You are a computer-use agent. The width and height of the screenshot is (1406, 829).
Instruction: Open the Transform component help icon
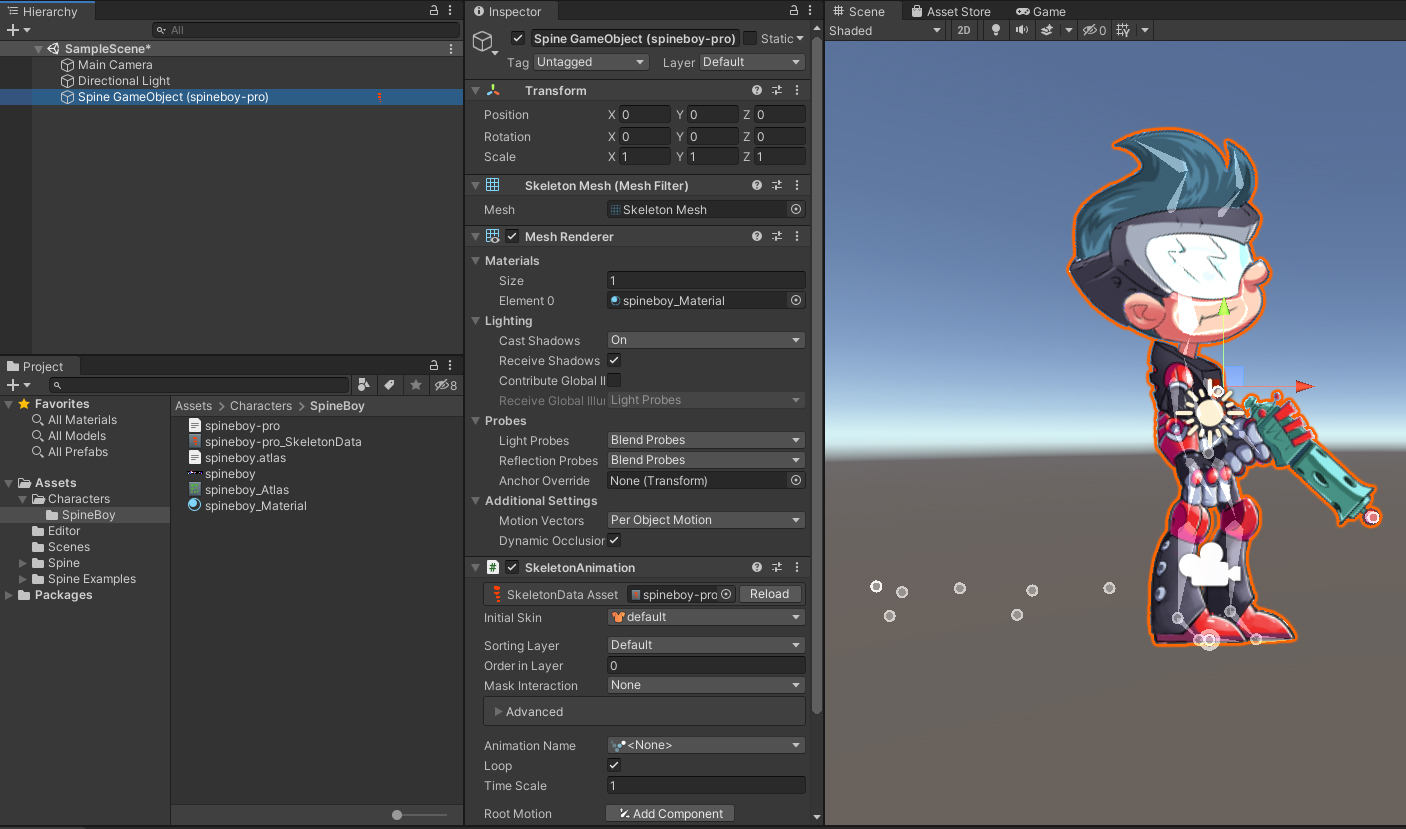[x=757, y=90]
